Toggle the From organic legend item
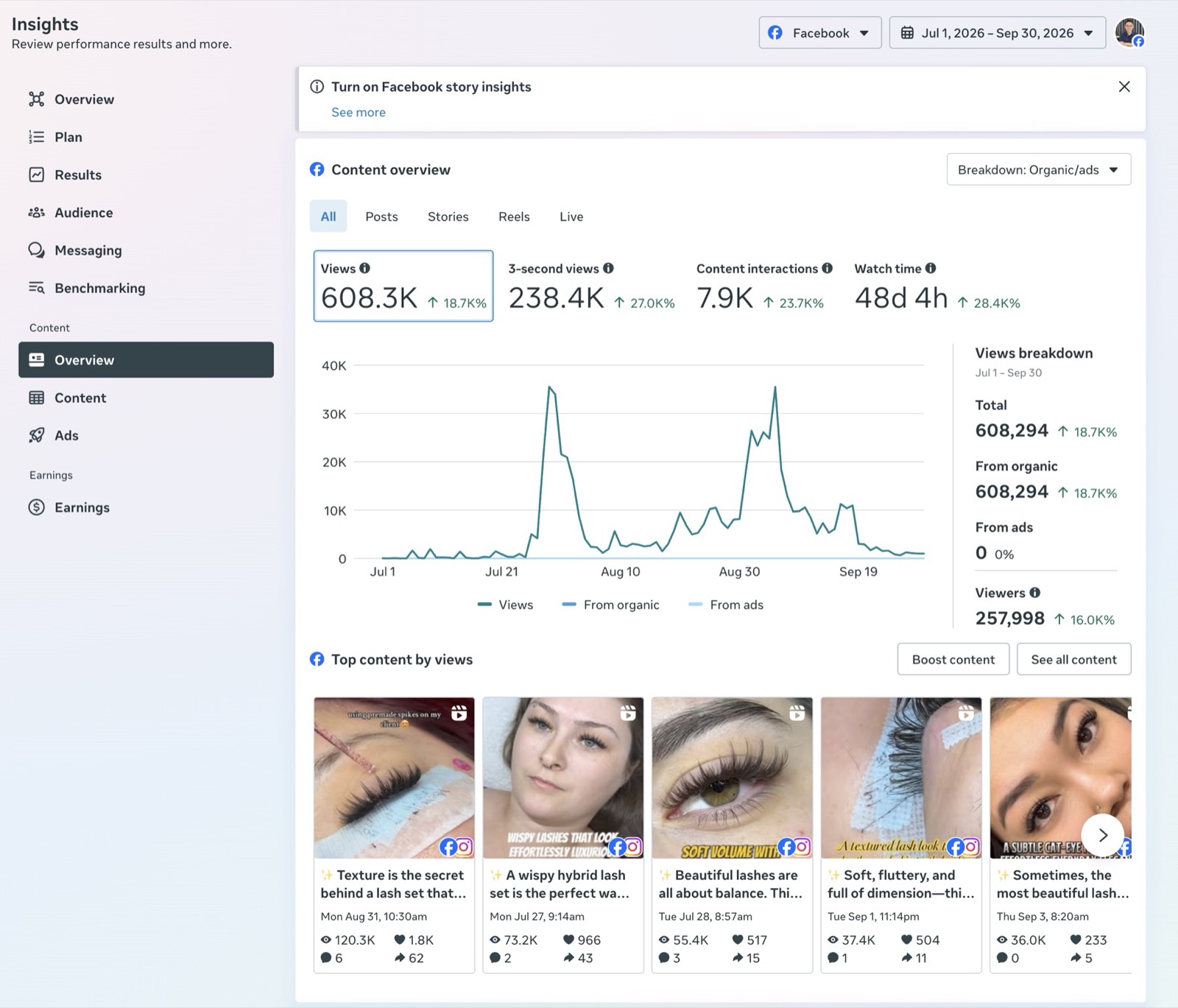The height and width of the screenshot is (1008, 1178). click(x=610, y=605)
